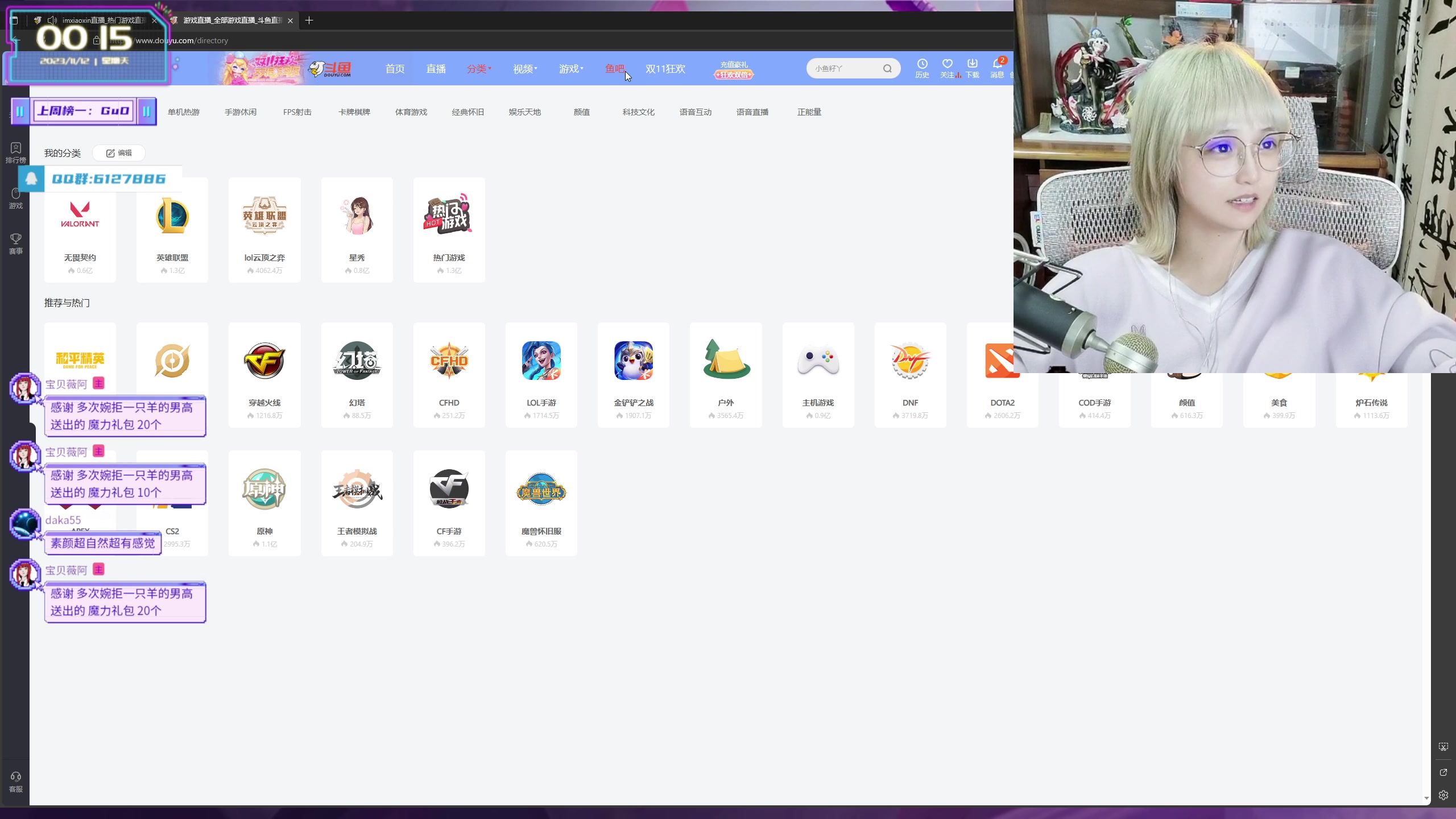Expand the 游戏 dropdown in navigation
This screenshot has height=819, width=1456.
click(570, 69)
